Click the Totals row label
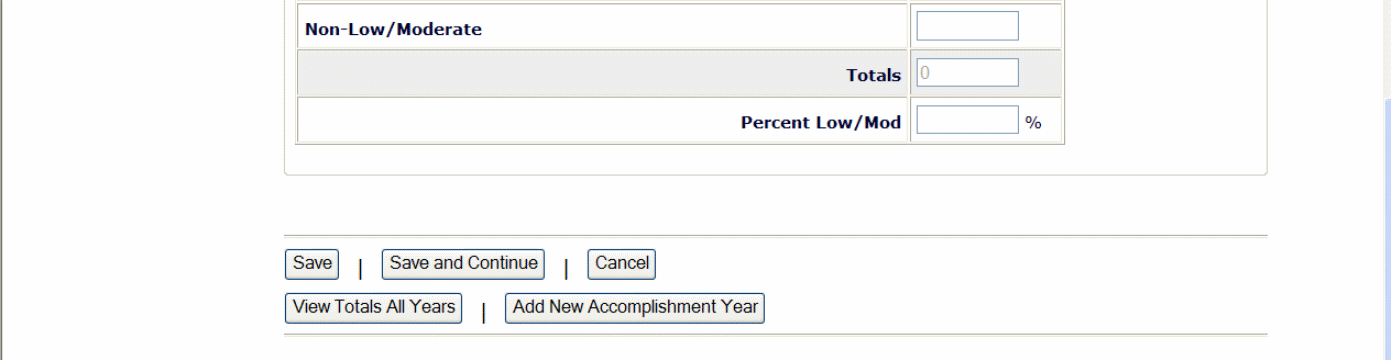The image size is (1391, 360). pos(873,75)
